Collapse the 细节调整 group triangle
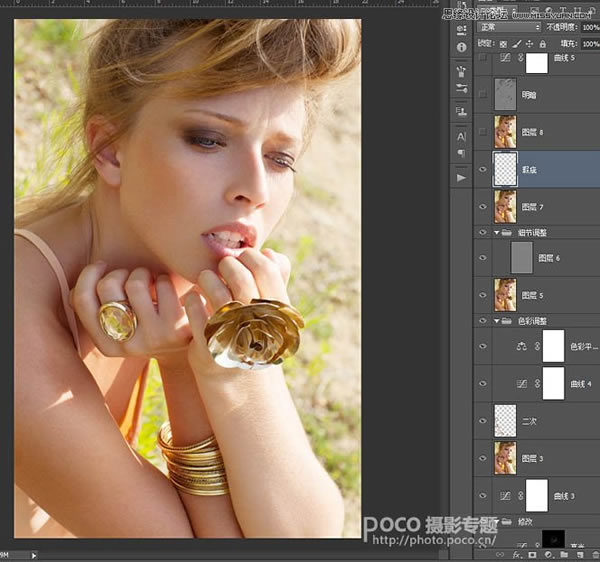This screenshot has width=600, height=562. [497, 233]
